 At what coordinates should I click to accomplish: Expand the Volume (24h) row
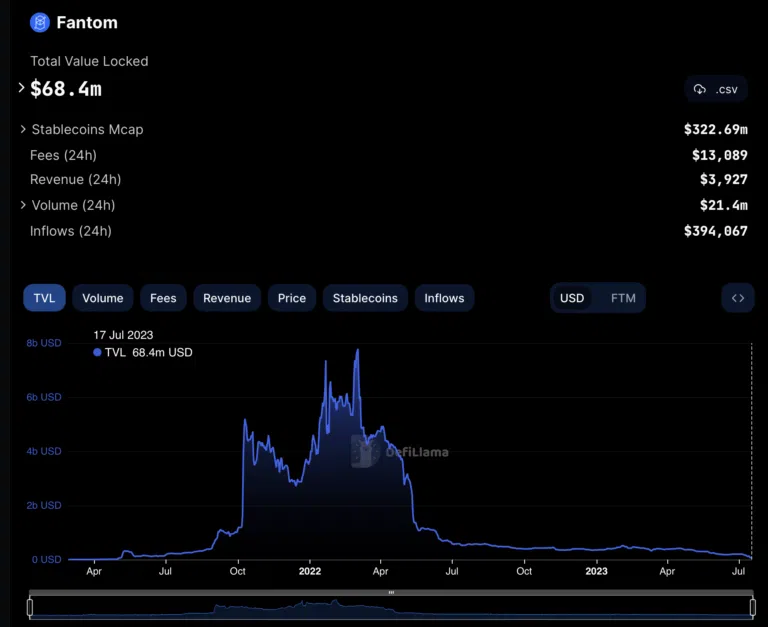click(23, 205)
